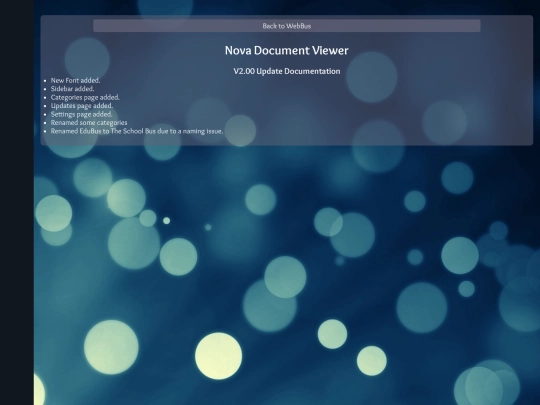Click the 'Settings page added.' entry
Image resolution: width=540 pixels, height=405 pixels.
pyautogui.click(x=81, y=114)
